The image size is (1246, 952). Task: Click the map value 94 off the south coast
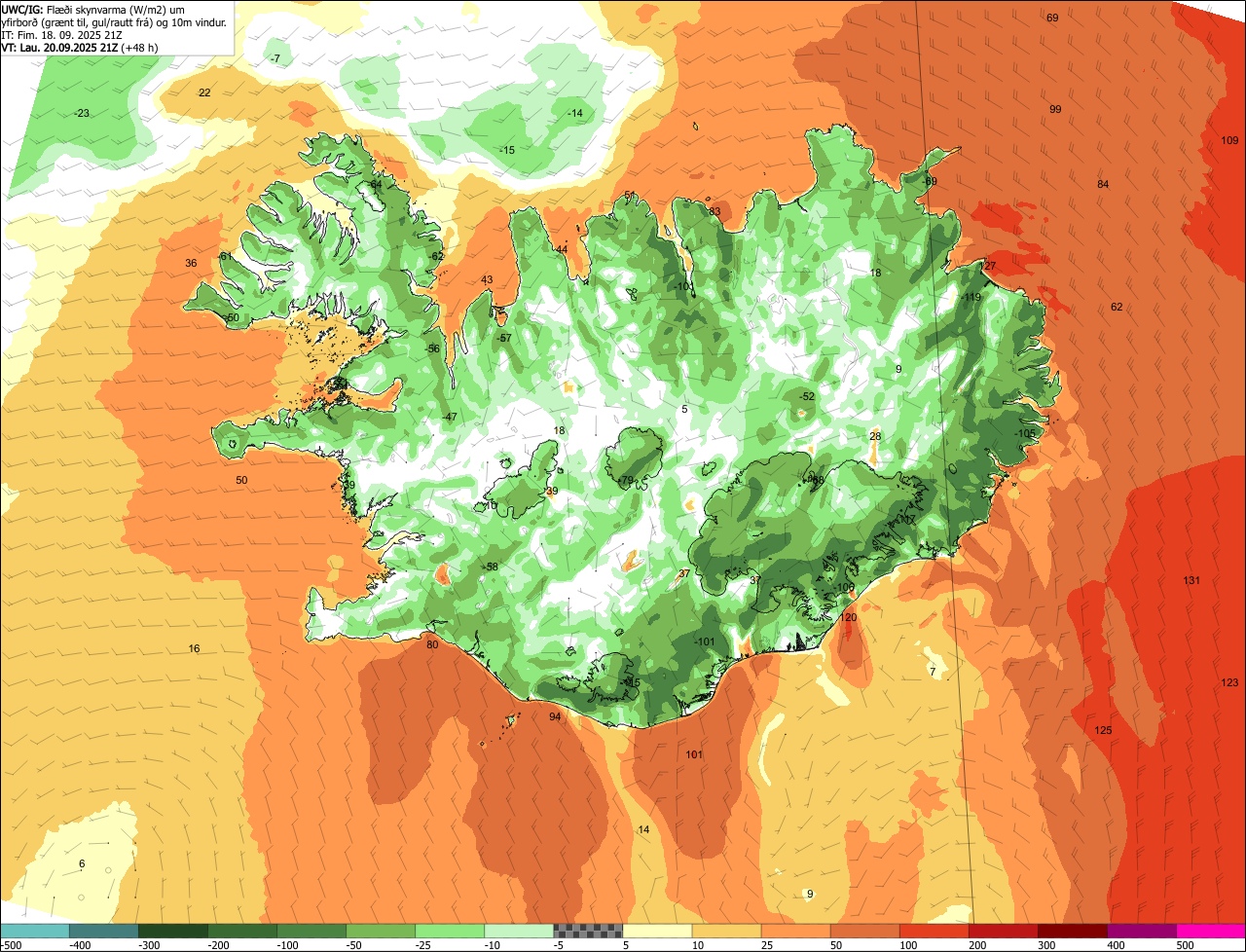pos(555,716)
